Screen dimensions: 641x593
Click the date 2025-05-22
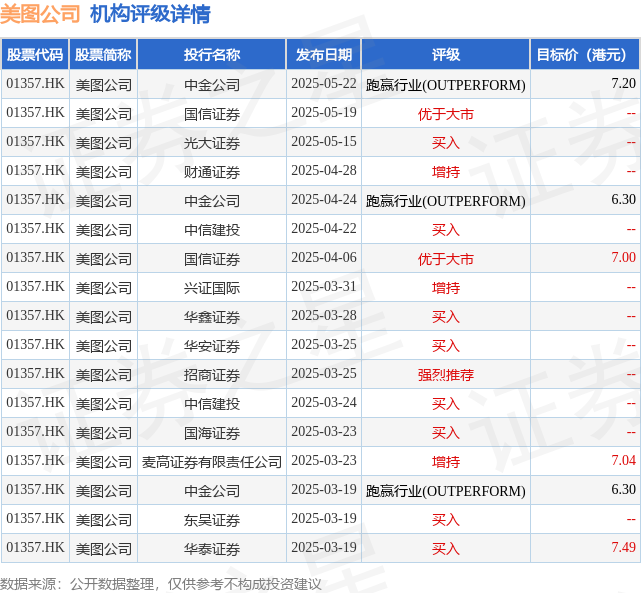coord(324,84)
